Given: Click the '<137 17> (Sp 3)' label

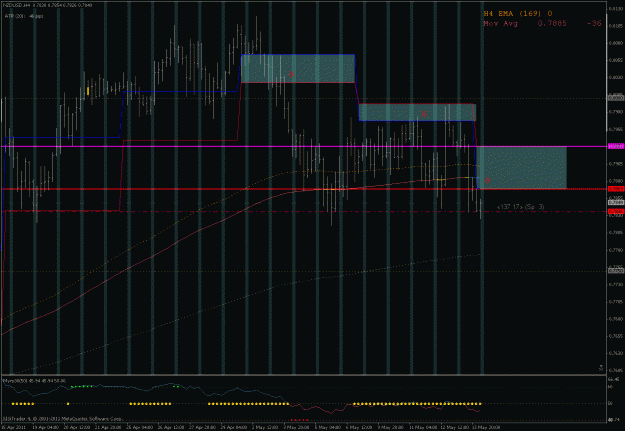Looking at the screenshot, I should [520, 207].
